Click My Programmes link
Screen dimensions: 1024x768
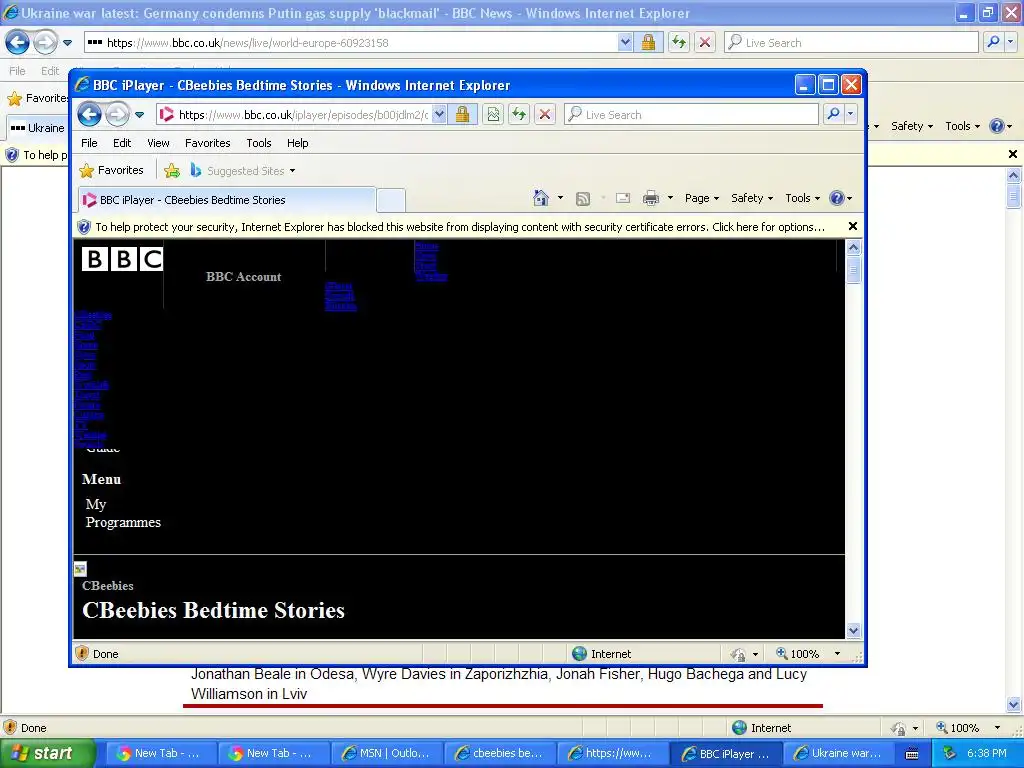(x=123, y=513)
